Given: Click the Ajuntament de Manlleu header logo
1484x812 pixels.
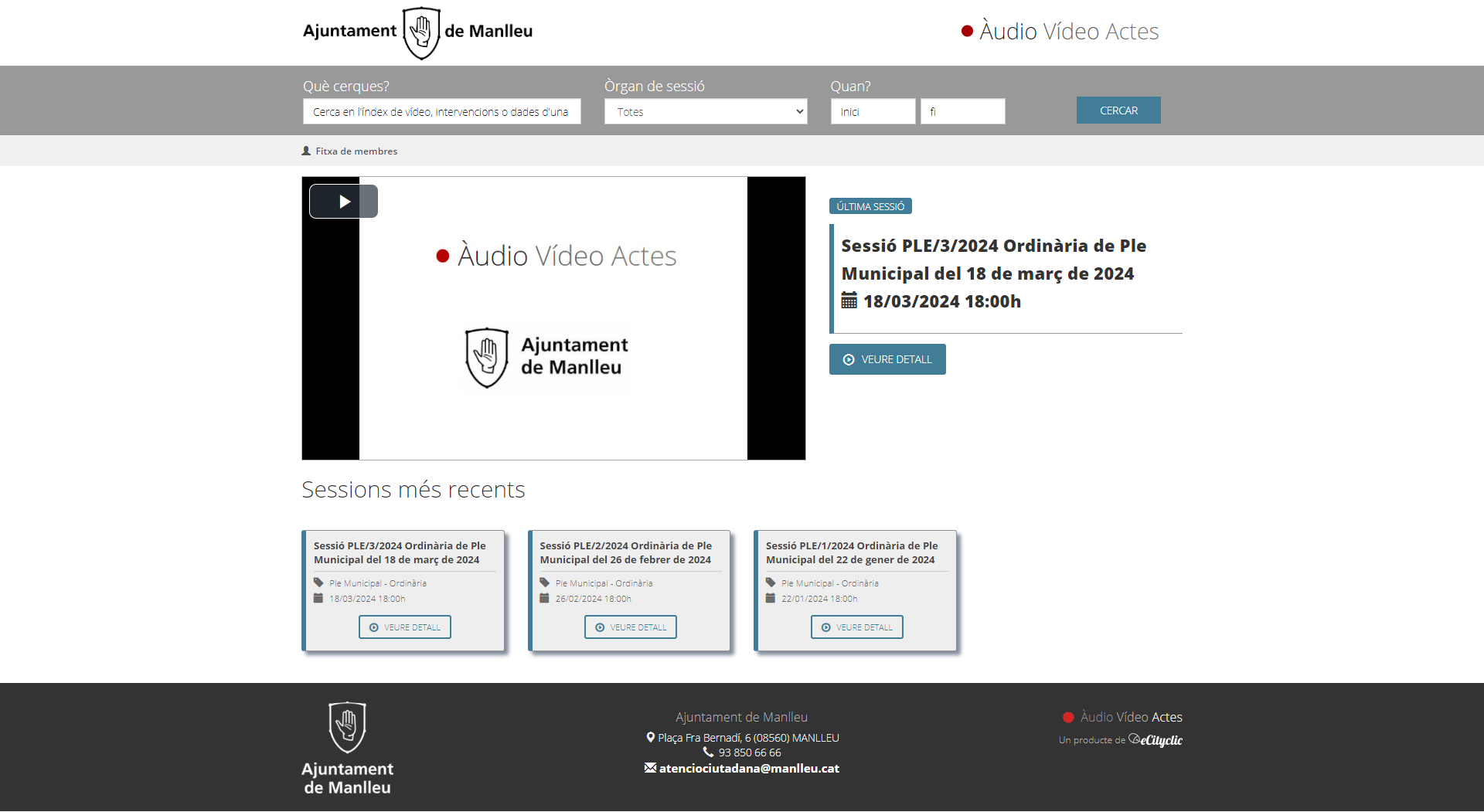Looking at the screenshot, I should [x=417, y=32].
